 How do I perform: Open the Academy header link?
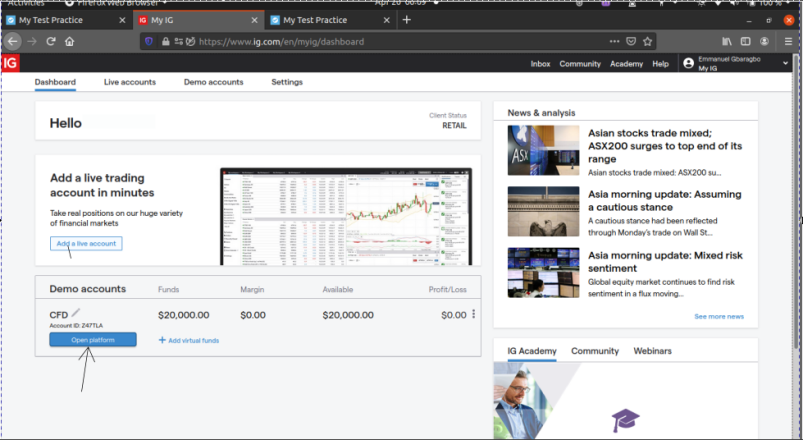(x=626, y=64)
